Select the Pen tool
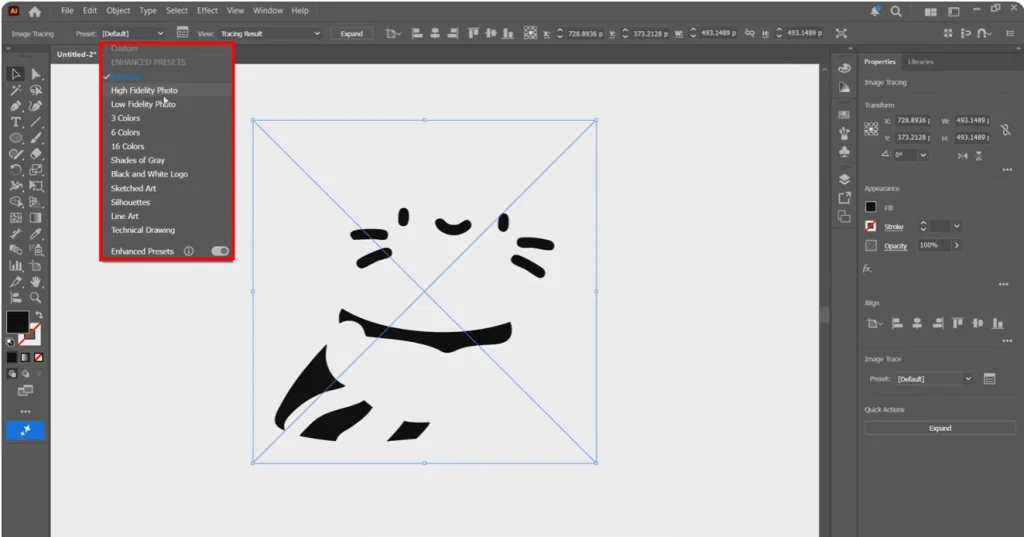Image resolution: width=1024 pixels, height=537 pixels. coord(16,106)
